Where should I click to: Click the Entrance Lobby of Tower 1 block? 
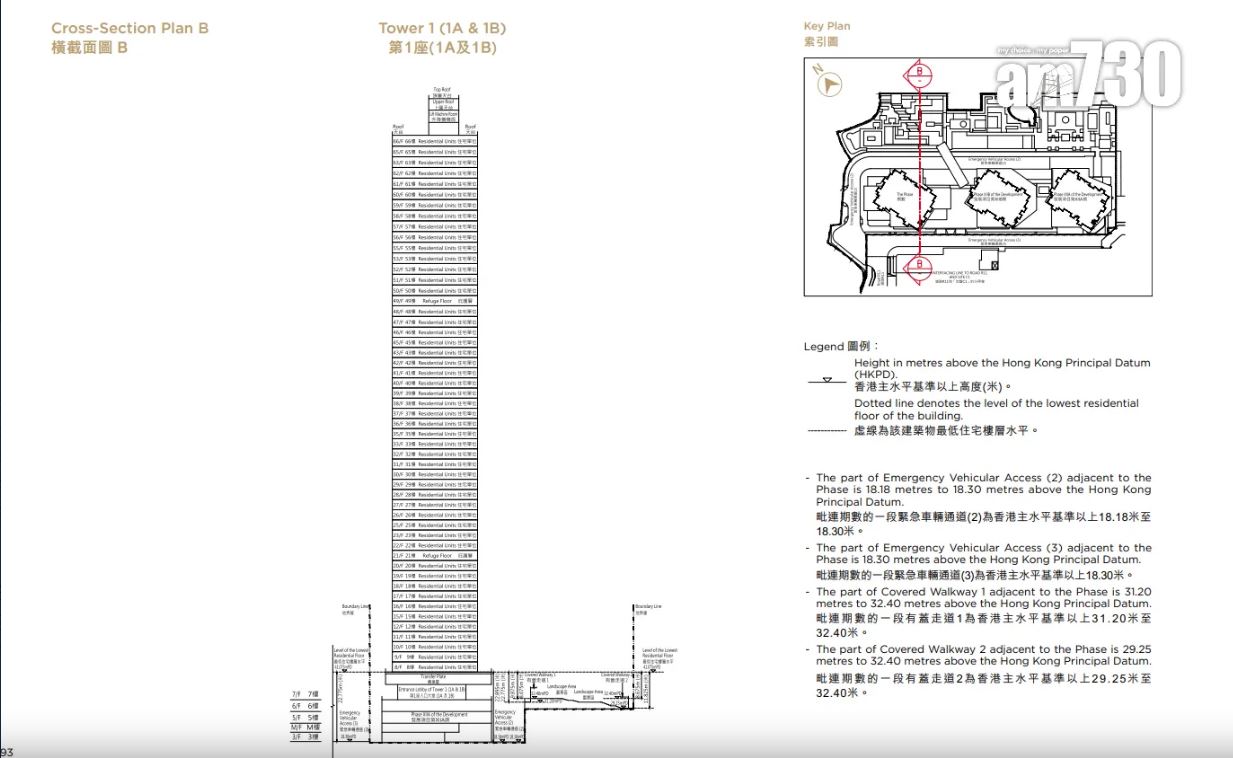tap(434, 690)
